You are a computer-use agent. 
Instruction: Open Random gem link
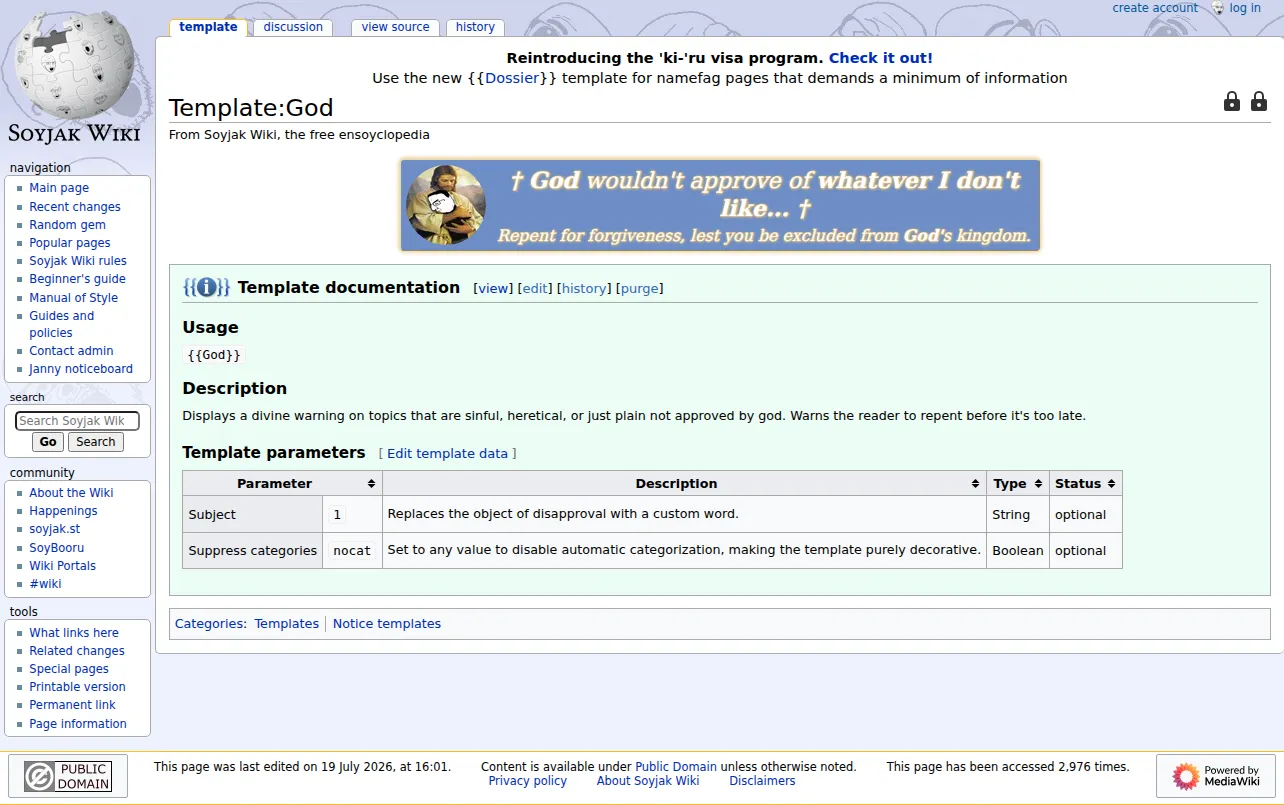[x=67, y=225]
